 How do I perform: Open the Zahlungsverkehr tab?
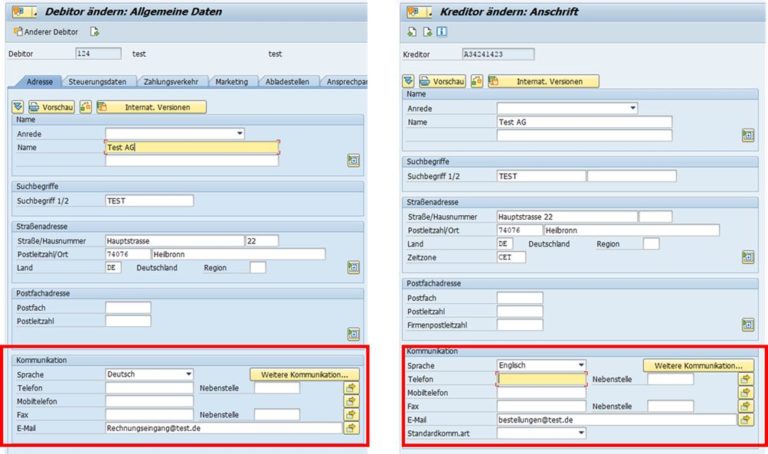(171, 82)
